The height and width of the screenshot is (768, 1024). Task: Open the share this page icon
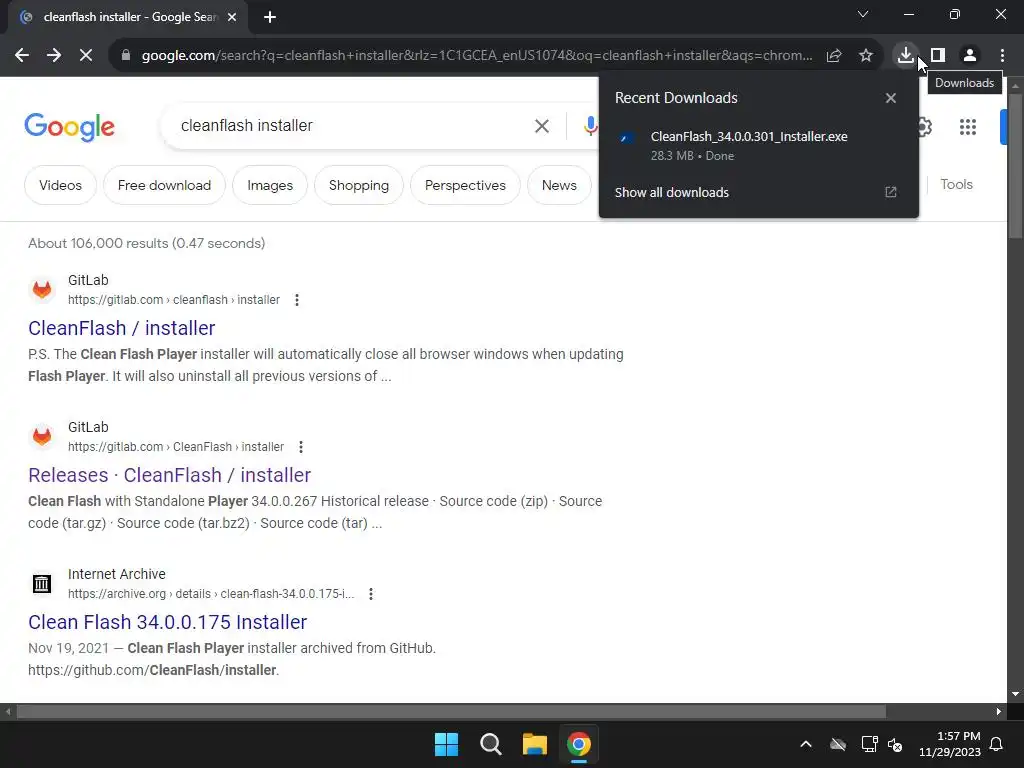pyautogui.click(x=834, y=56)
